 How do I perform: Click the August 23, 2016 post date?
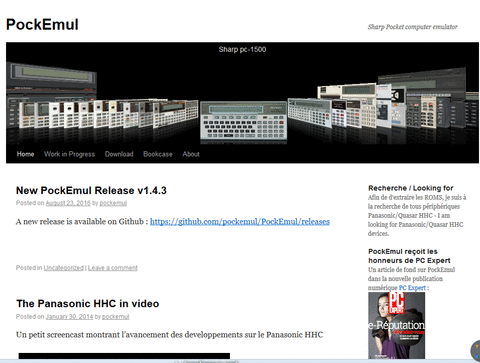(68, 203)
